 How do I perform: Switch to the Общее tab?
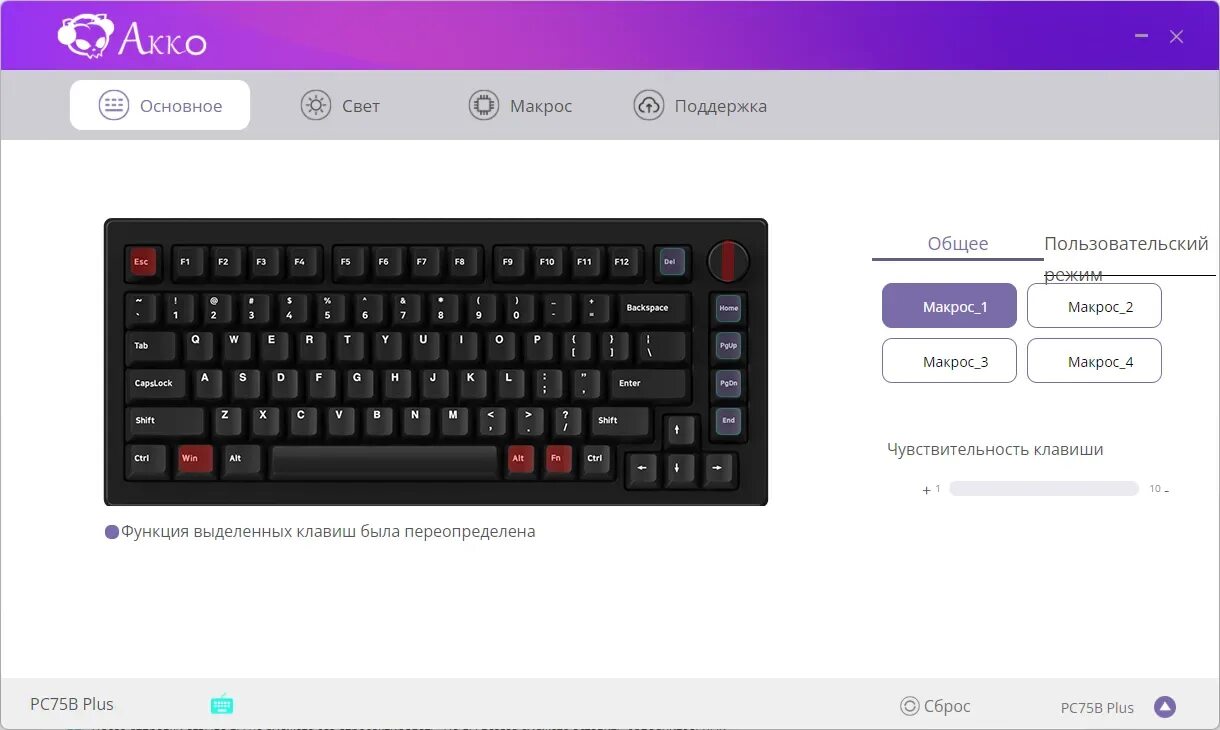coord(958,244)
